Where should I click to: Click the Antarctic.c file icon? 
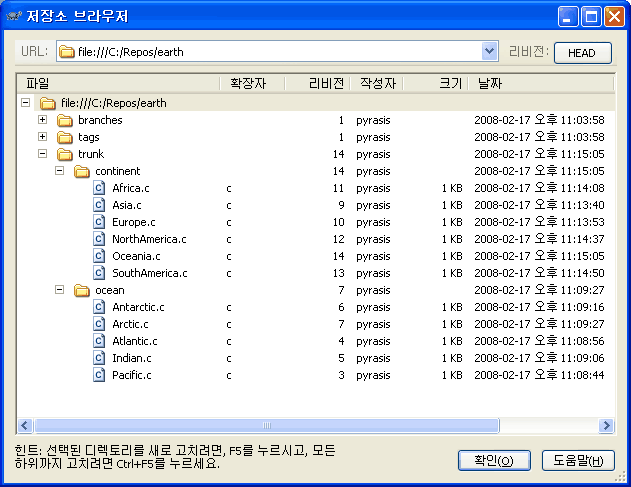click(x=100, y=307)
